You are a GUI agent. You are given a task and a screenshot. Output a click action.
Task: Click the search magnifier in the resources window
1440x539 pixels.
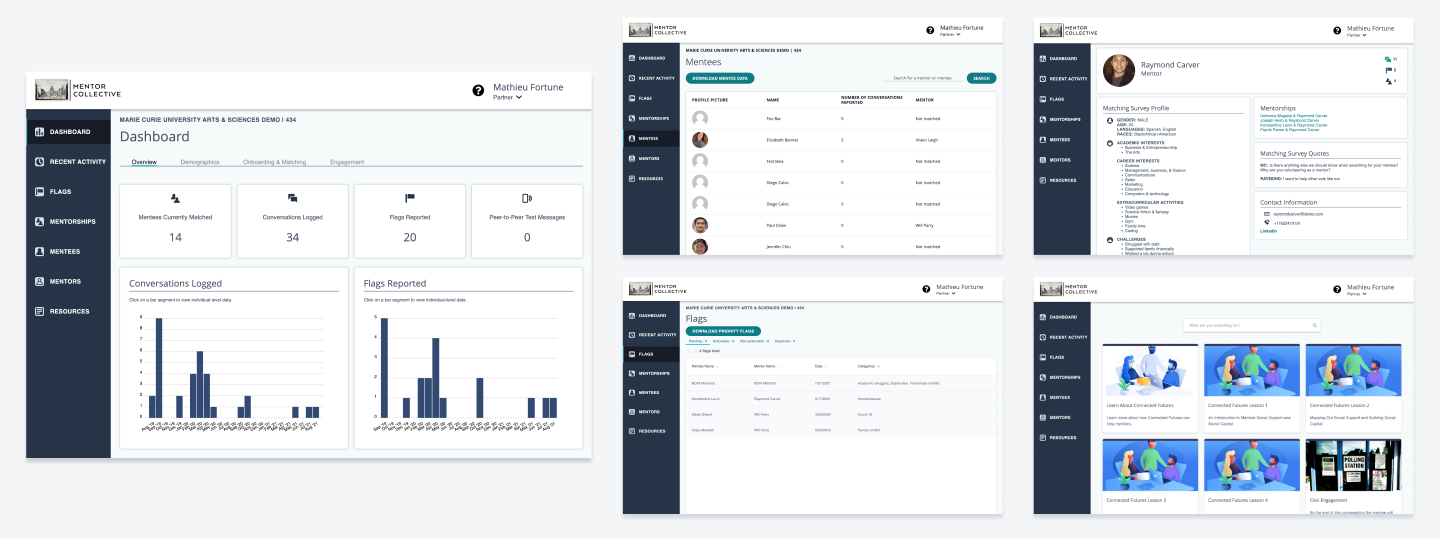[1315, 325]
